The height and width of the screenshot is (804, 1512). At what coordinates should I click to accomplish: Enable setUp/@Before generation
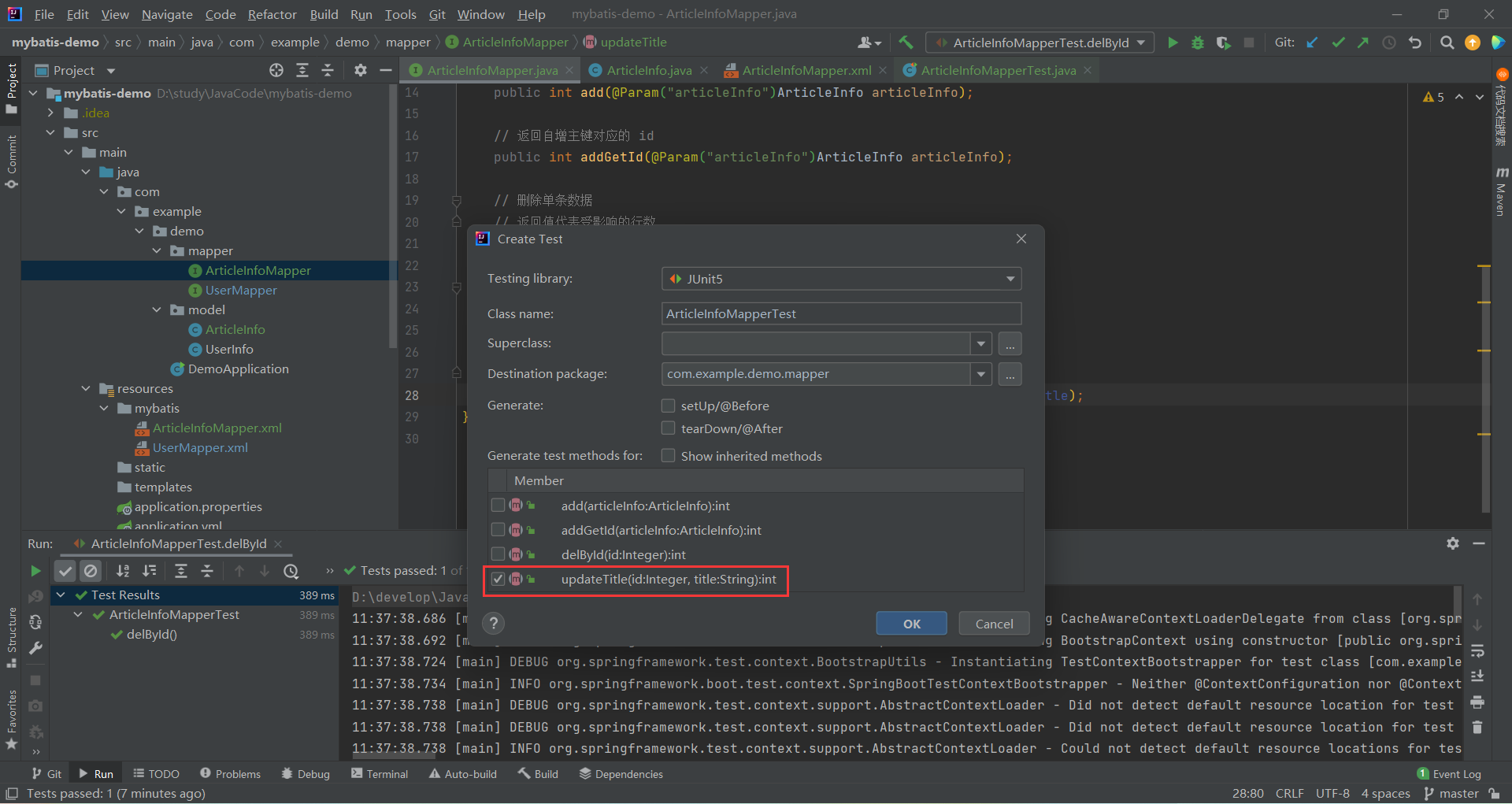click(x=669, y=406)
